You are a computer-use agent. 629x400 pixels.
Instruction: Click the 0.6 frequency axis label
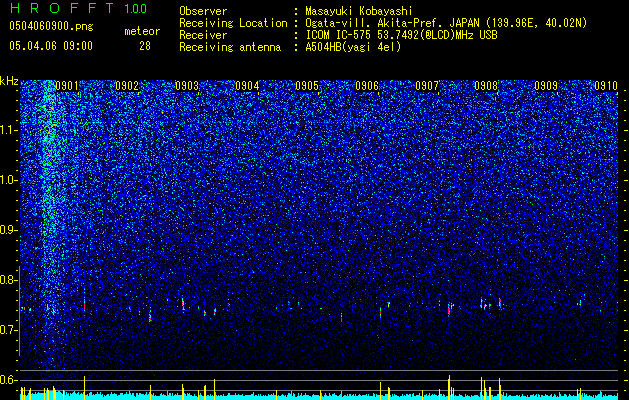click(x=7, y=380)
